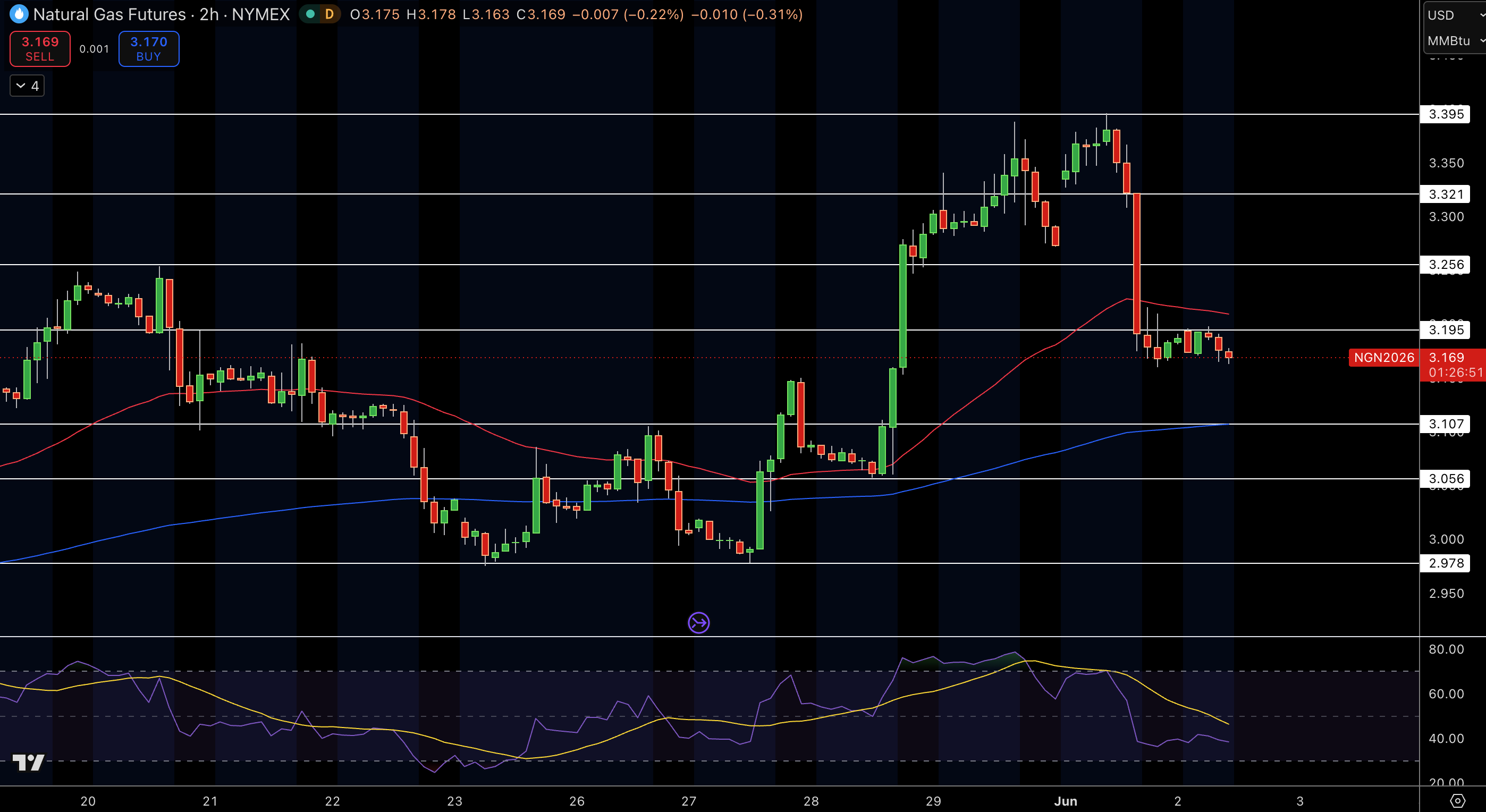This screenshot has width=1486, height=812.
Task: Click date 26 on the time axis
Action: tap(577, 801)
